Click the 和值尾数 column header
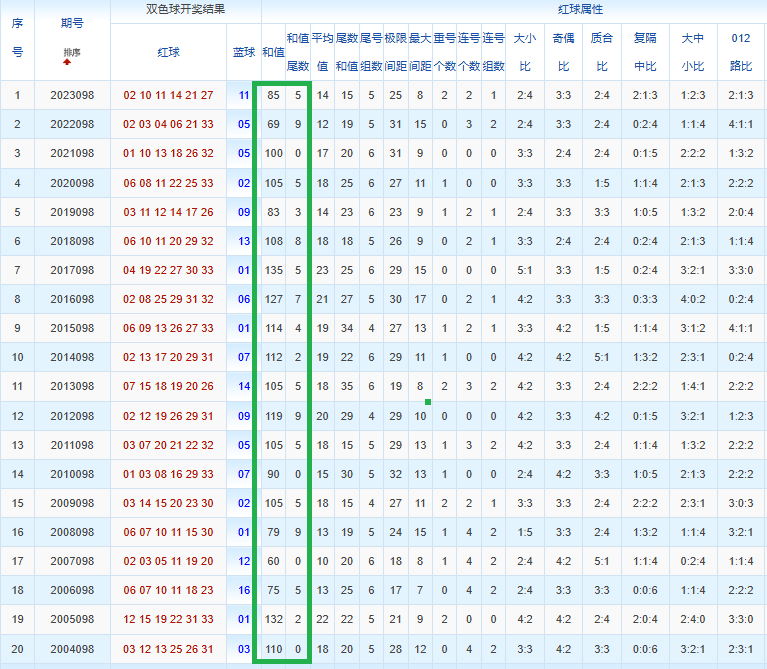Screen dimensions: 767x669 pyautogui.click(x=298, y=52)
